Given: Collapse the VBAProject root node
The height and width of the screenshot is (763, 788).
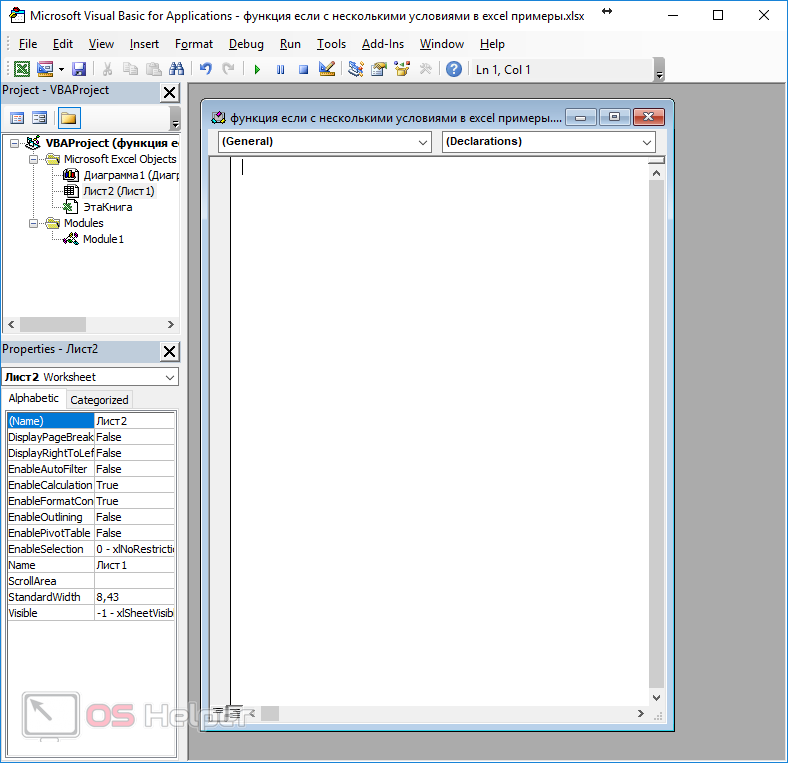Looking at the screenshot, I should point(15,143).
